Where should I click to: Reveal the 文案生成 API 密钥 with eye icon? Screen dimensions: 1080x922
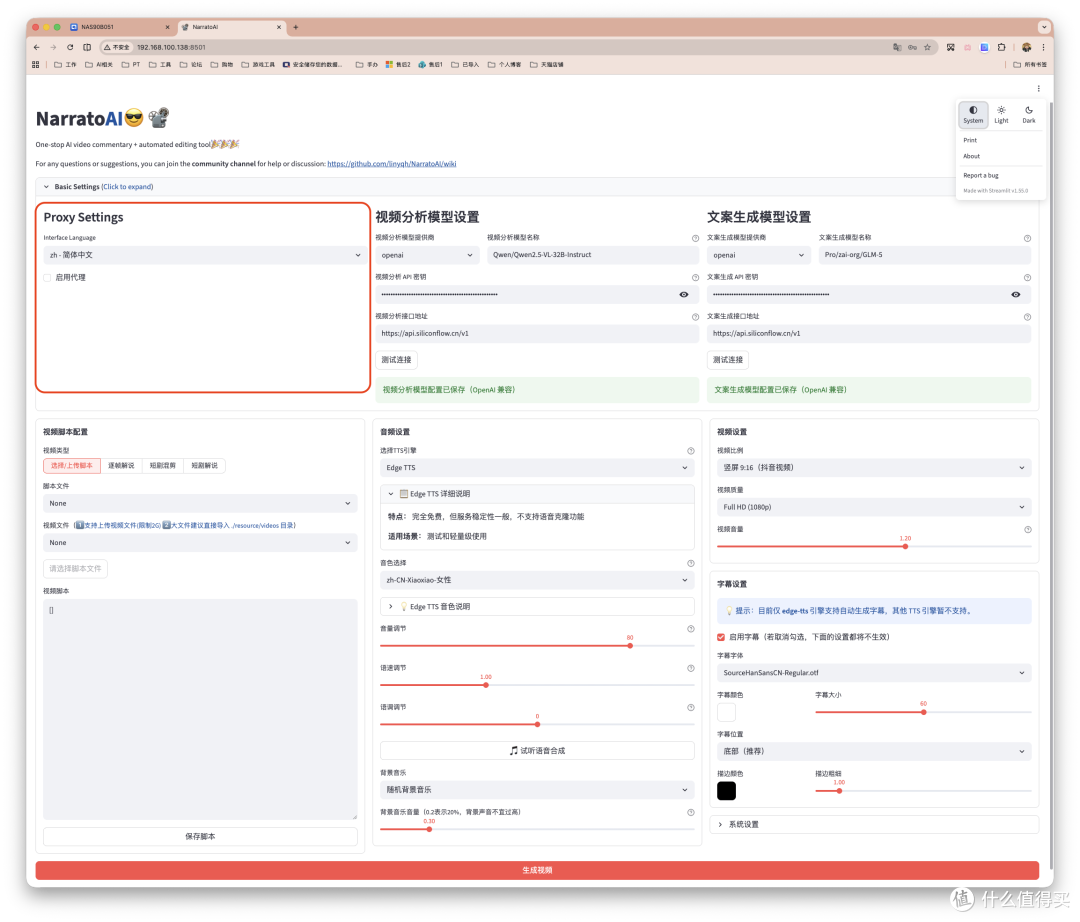[1015, 295]
